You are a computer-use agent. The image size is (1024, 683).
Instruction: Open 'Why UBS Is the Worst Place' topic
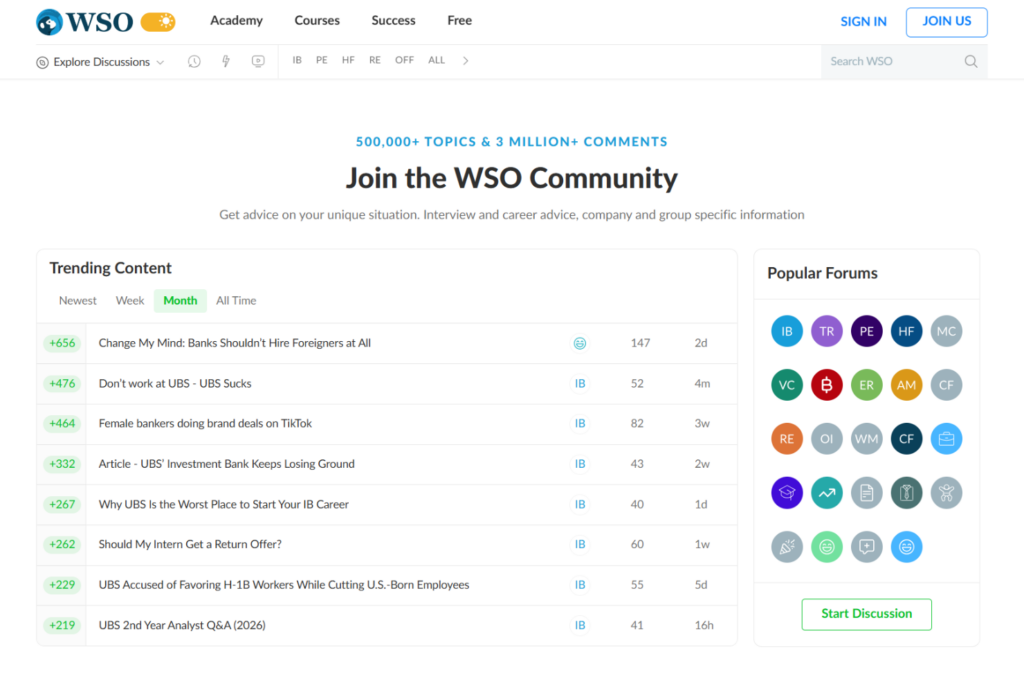click(x=223, y=504)
